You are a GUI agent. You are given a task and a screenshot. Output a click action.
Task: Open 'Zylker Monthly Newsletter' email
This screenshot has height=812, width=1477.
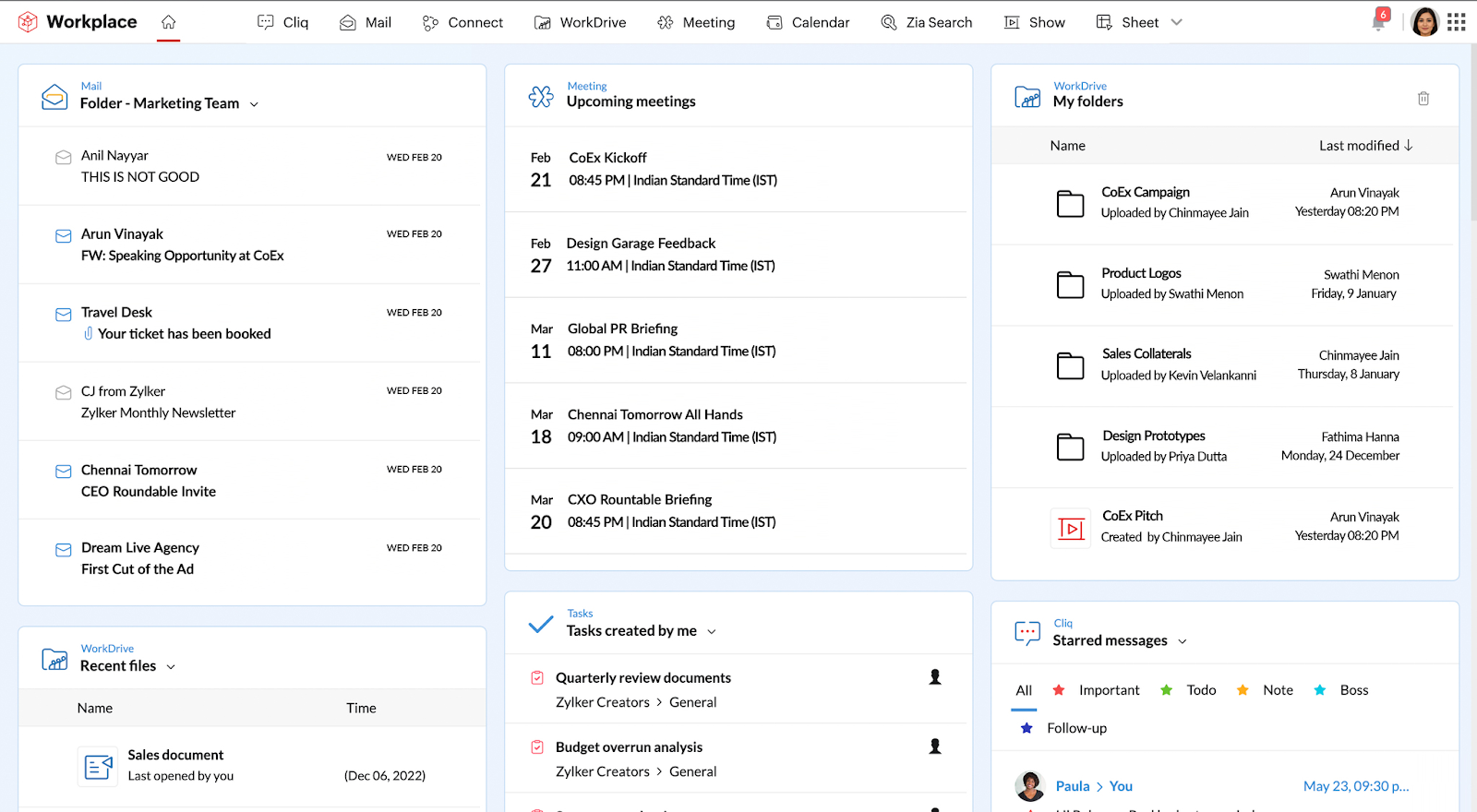pyautogui.click(x=249, y=401)
